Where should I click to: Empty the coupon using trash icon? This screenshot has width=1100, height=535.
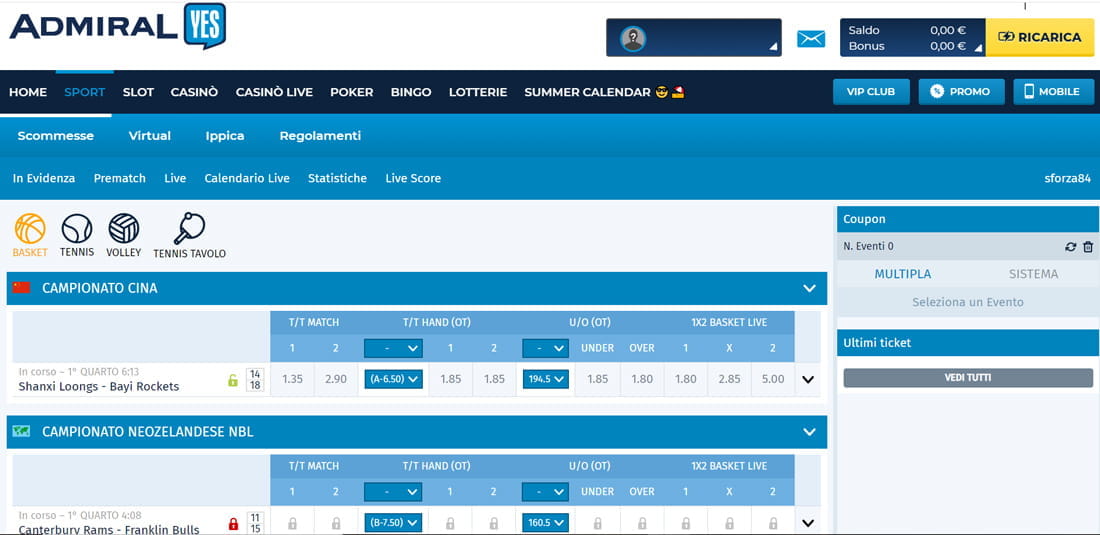(1088, 247)
